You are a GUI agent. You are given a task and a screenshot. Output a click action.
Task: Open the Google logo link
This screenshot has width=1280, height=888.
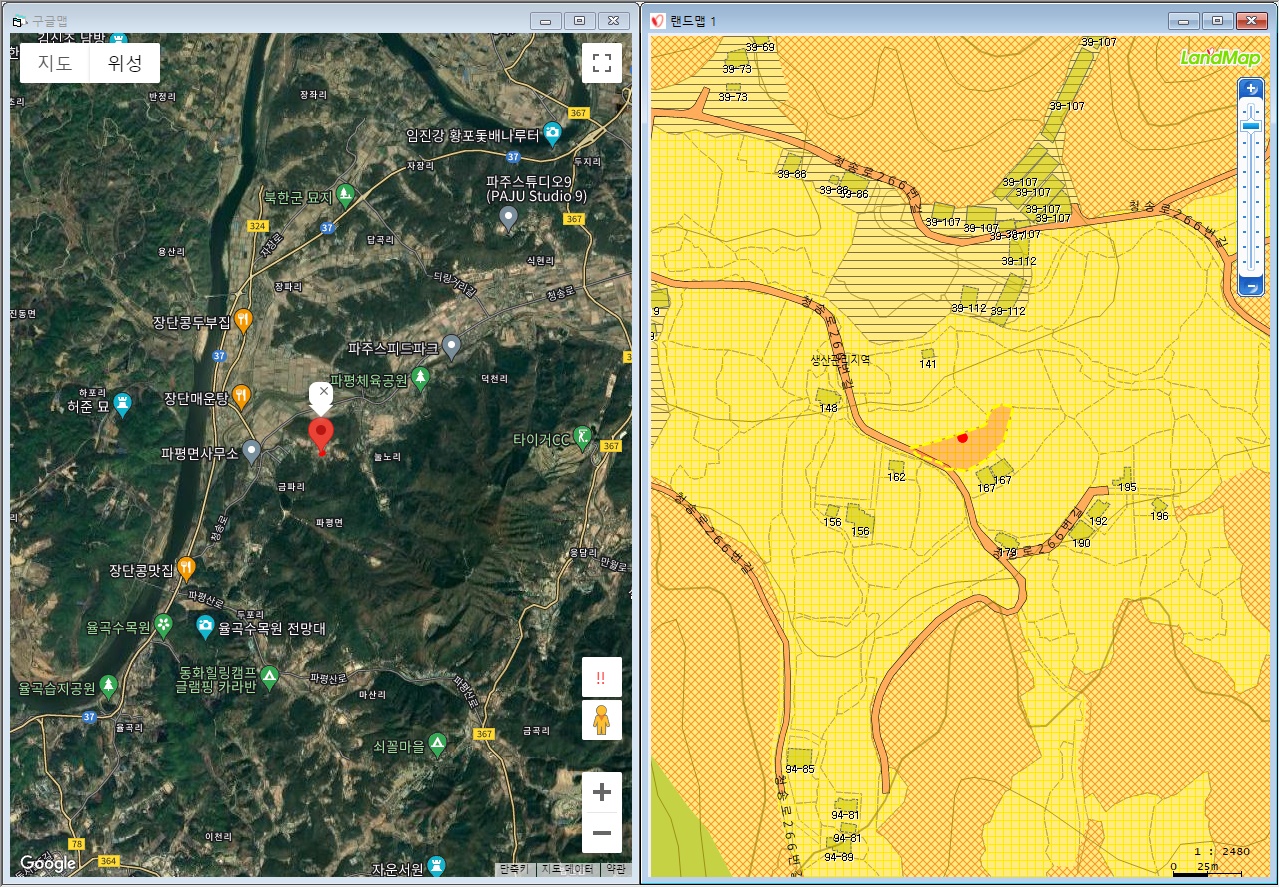[x=48, y=864]
